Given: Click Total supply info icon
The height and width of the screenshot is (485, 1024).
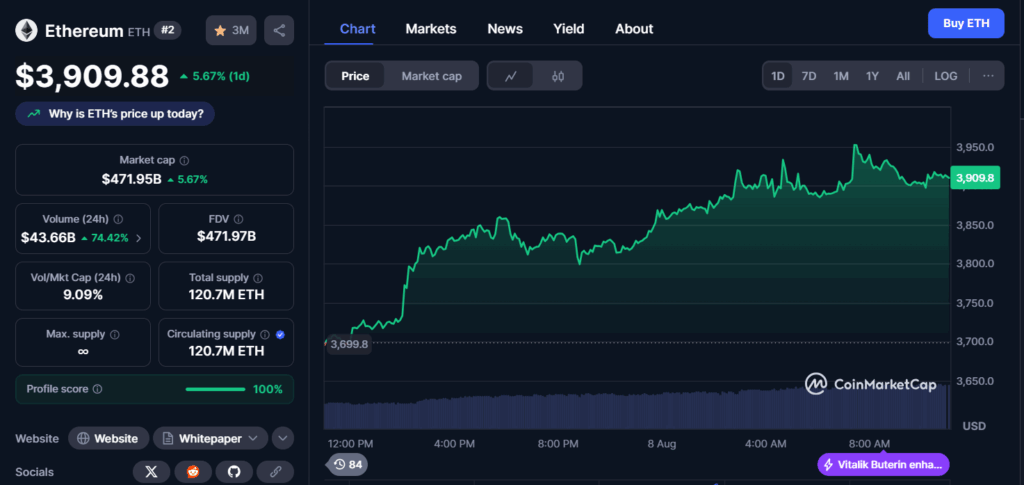Looking at the screenshot, I should pos(258,278).
